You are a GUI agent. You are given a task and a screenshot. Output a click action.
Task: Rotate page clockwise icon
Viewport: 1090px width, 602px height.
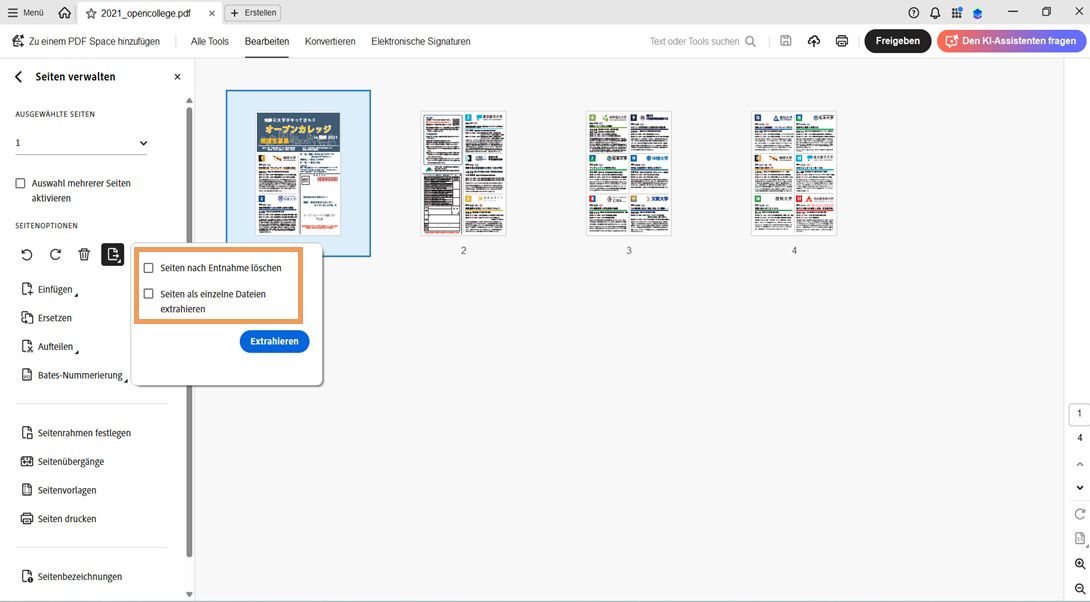pyautogui.click(x=56, y=254)
